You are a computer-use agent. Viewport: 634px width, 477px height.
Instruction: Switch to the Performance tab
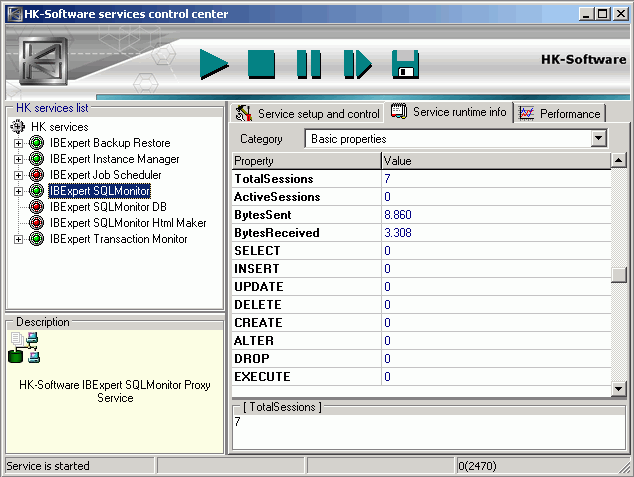coord(561,114)
